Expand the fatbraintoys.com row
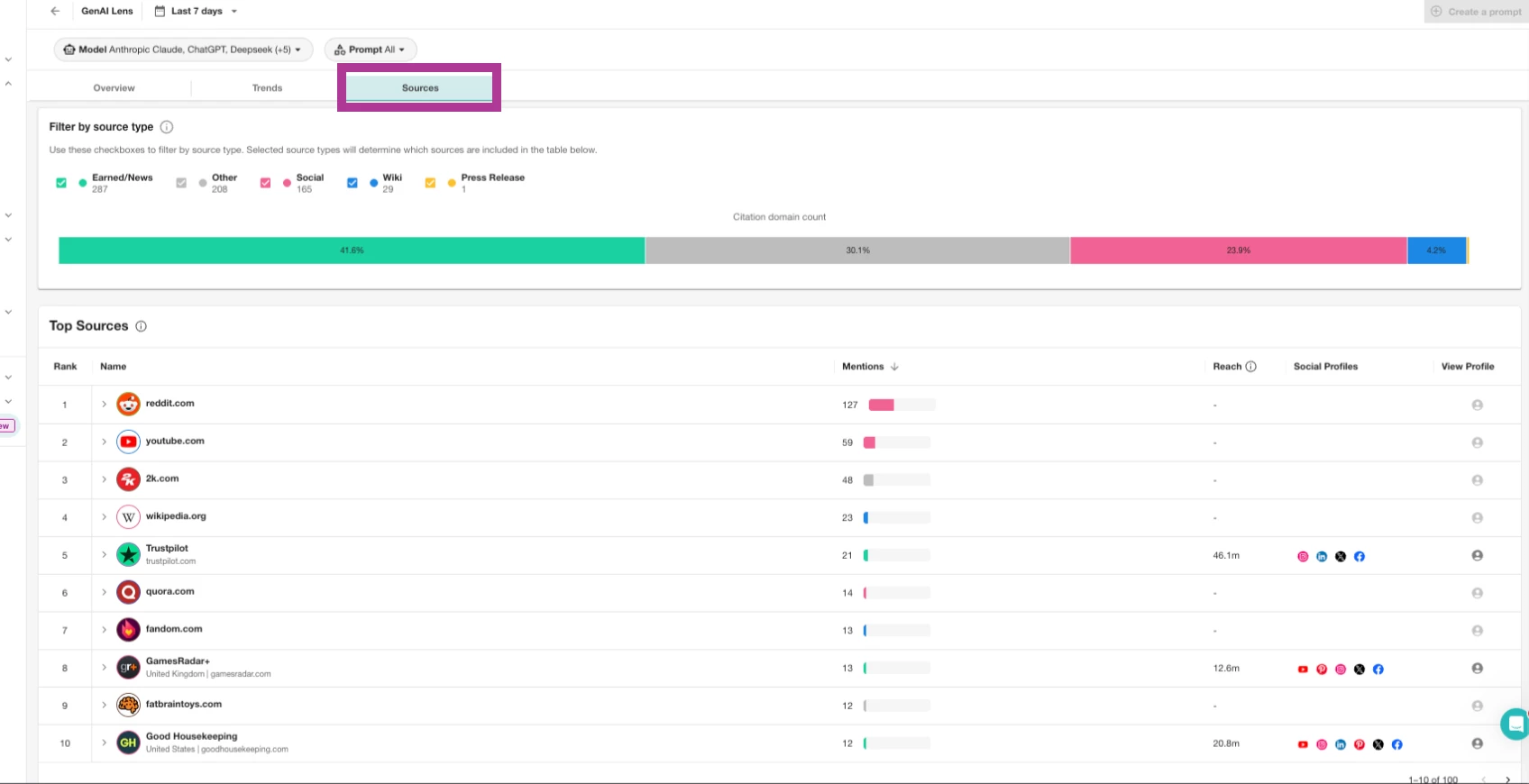Viewport: 1529px width, 784px height. [104, 705]
